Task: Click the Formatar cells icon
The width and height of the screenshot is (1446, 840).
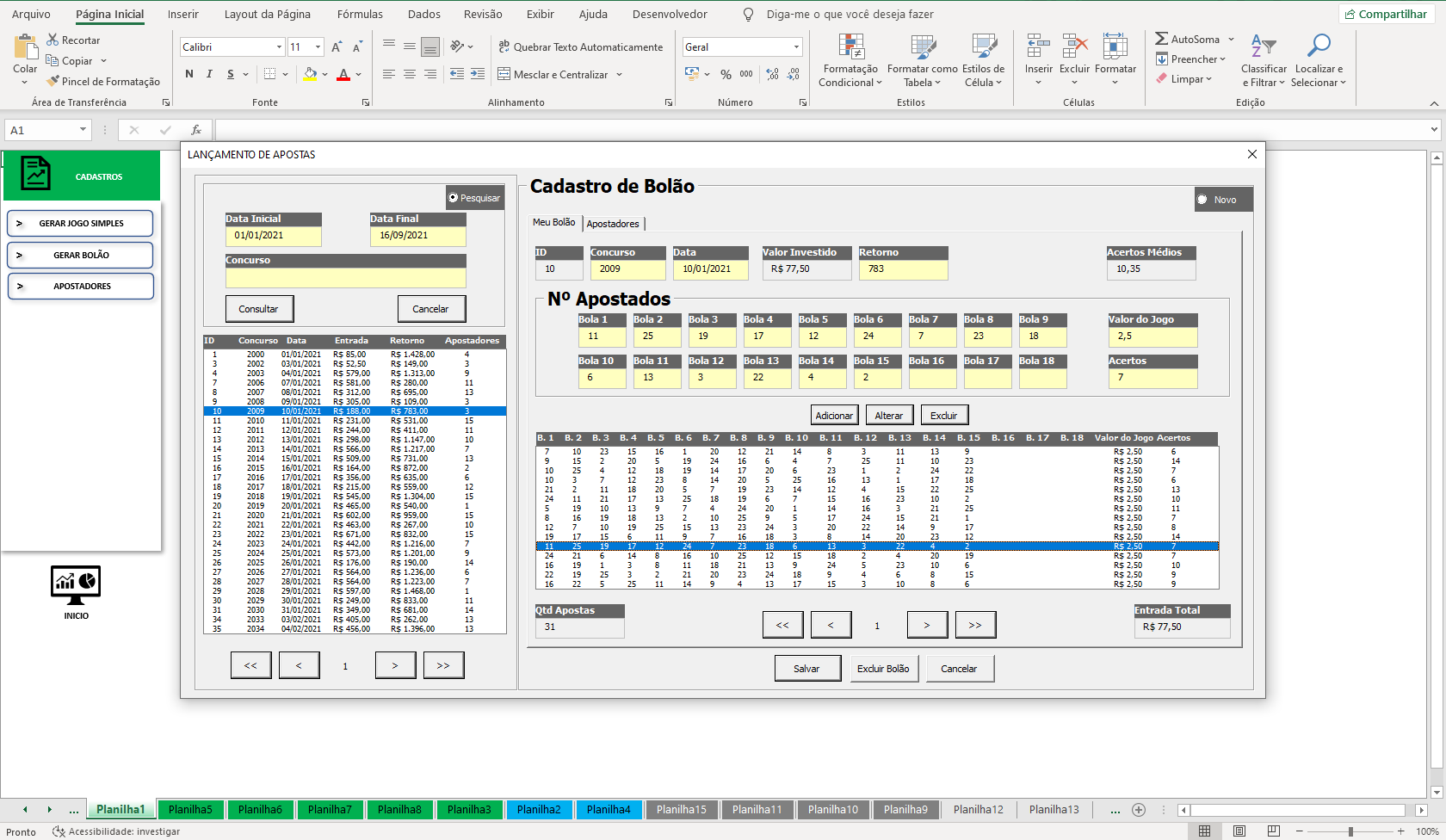Action: pyautogui.click(x=1115, y=46)
